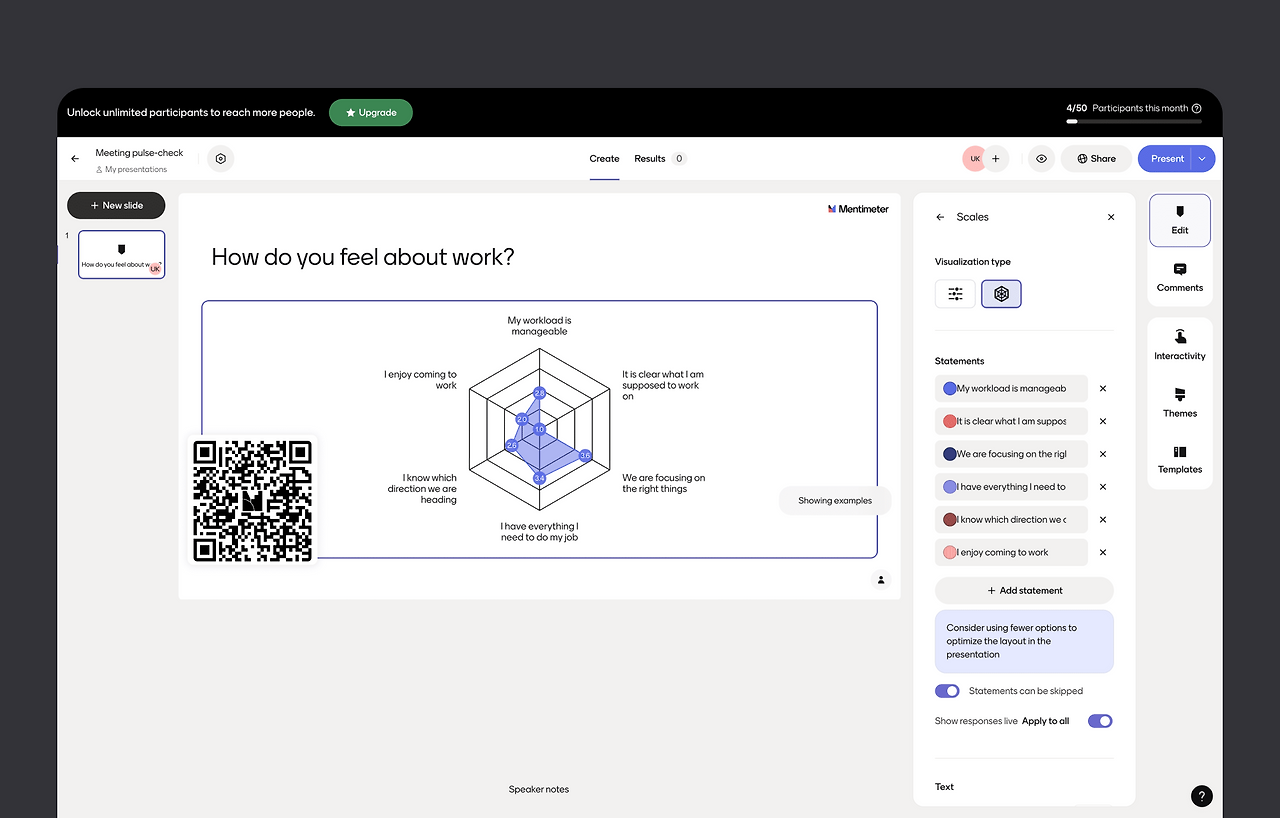This screenshot has width=1280, height=818.
Task: Edit the 'My workload is manageable' statement field
Action: [1011, 389]
